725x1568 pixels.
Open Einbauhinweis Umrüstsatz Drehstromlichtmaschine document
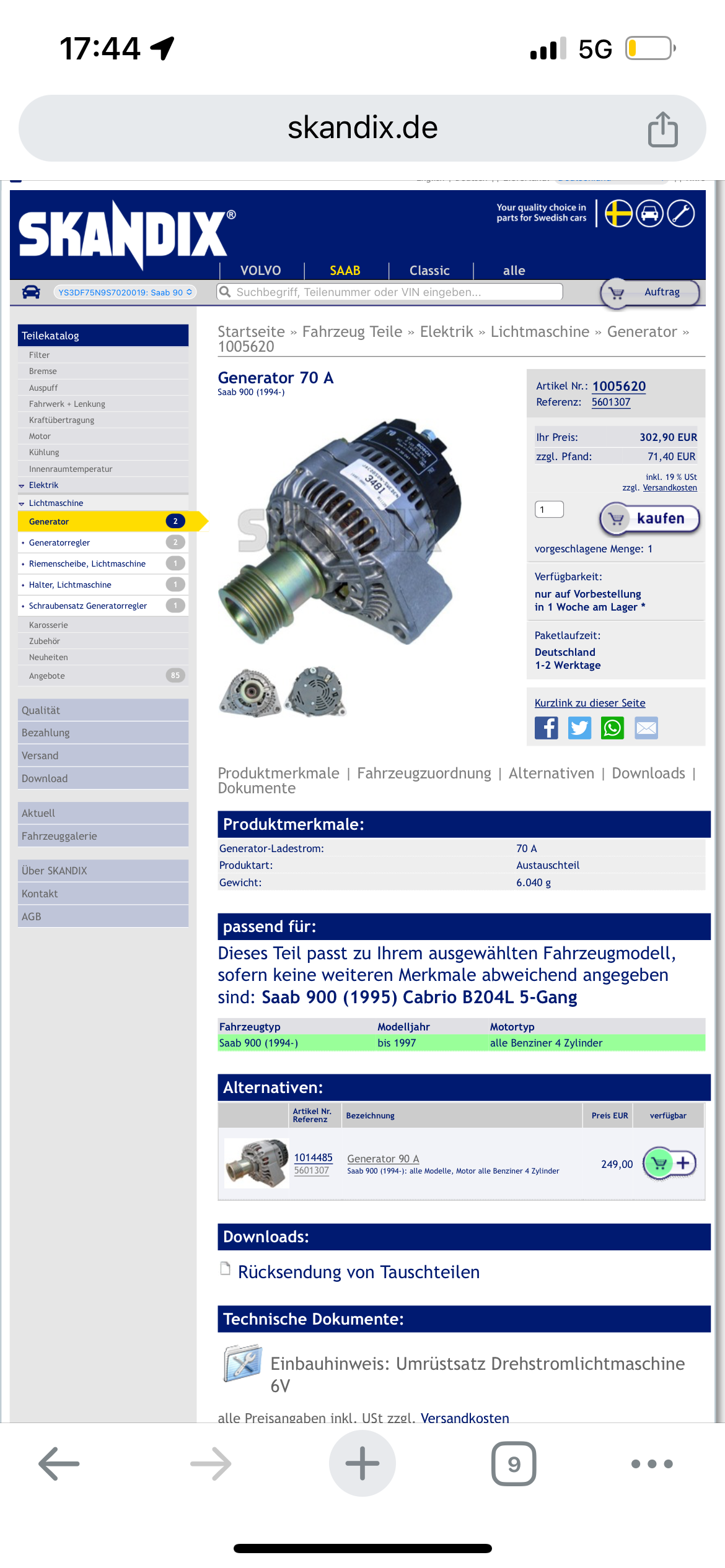(478, 1374)
